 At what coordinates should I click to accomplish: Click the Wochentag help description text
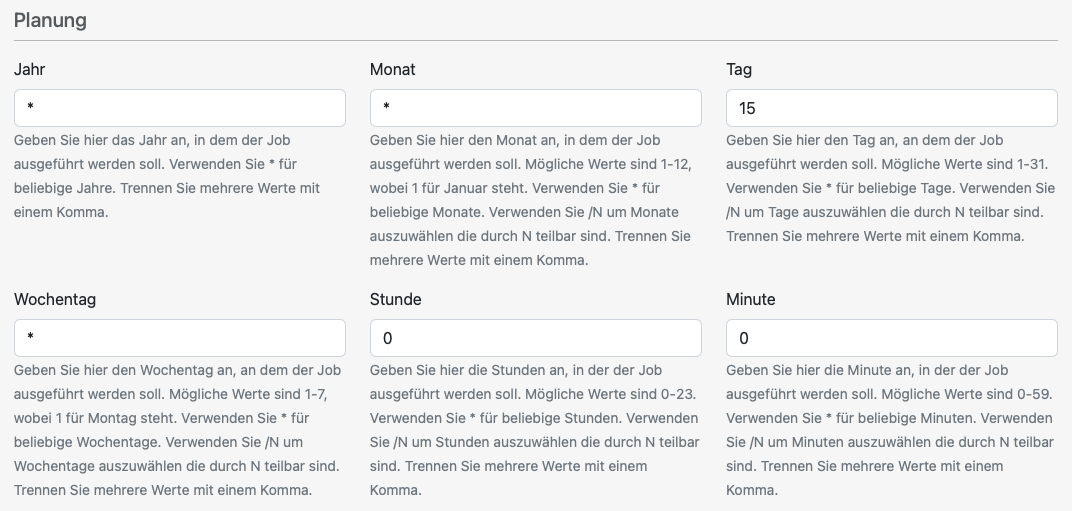coord(177,430)
